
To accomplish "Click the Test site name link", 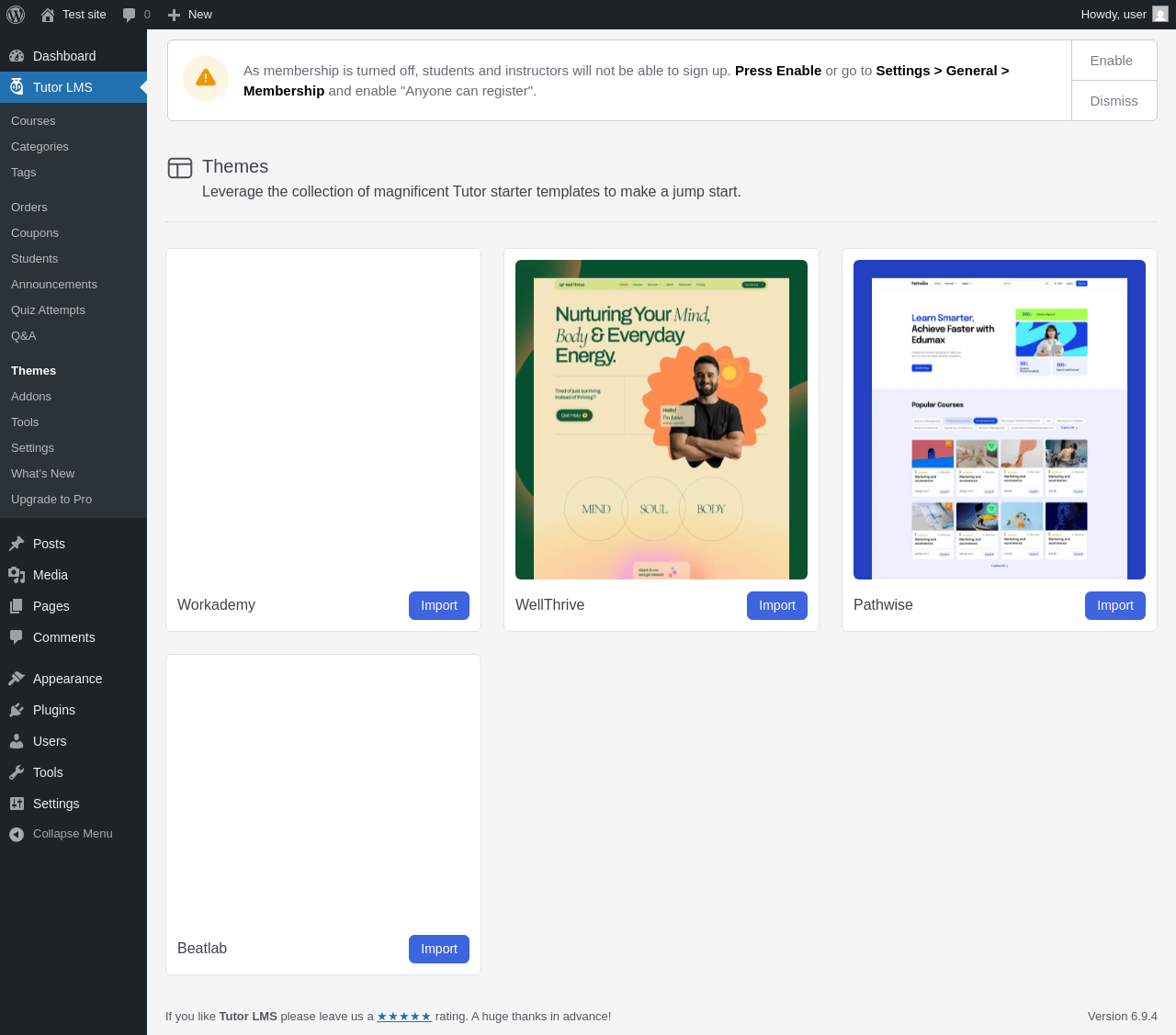I will pos(85,15).
